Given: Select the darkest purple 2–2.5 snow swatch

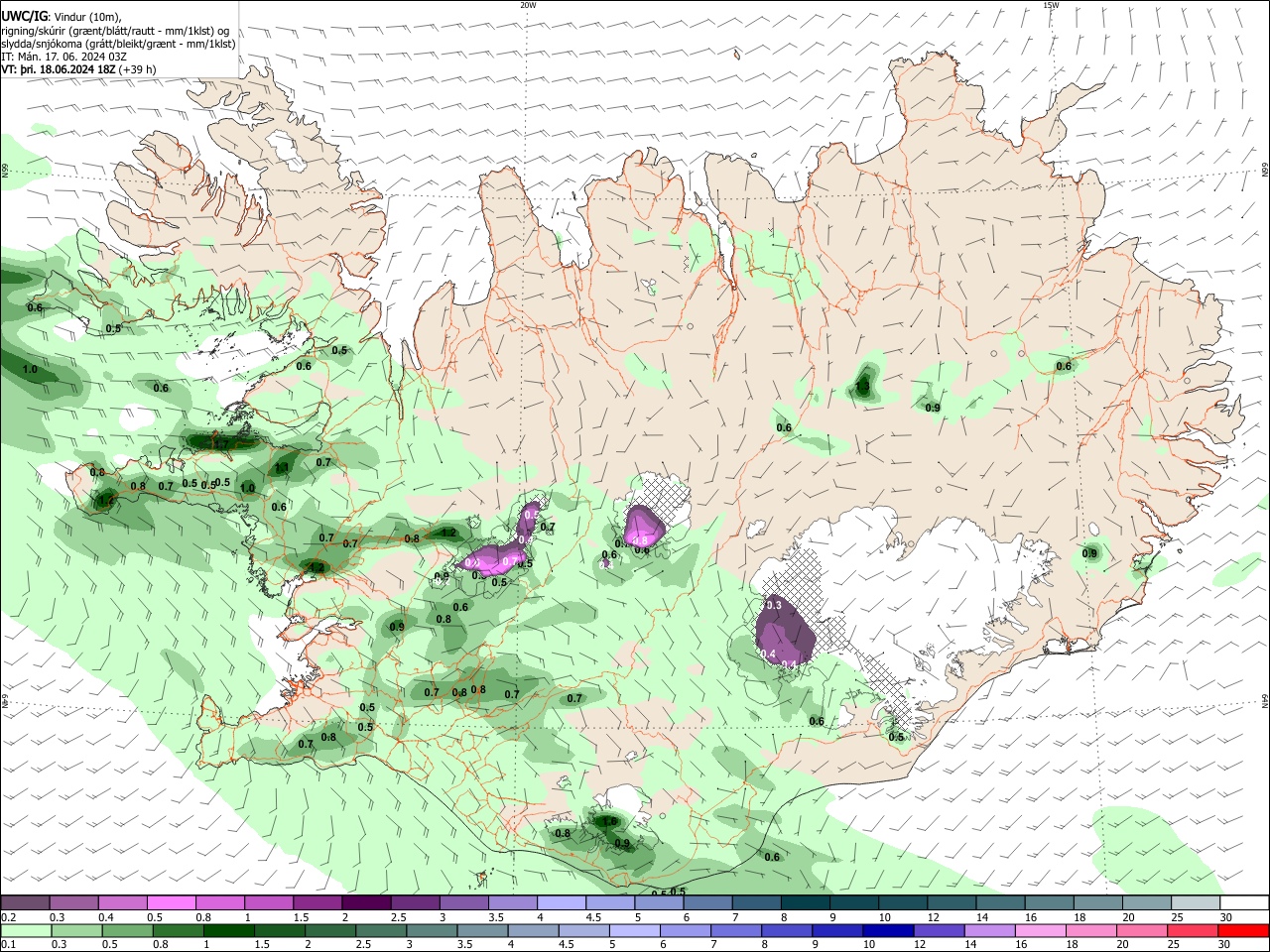Looking at the screenshot, I should point(366,903).
